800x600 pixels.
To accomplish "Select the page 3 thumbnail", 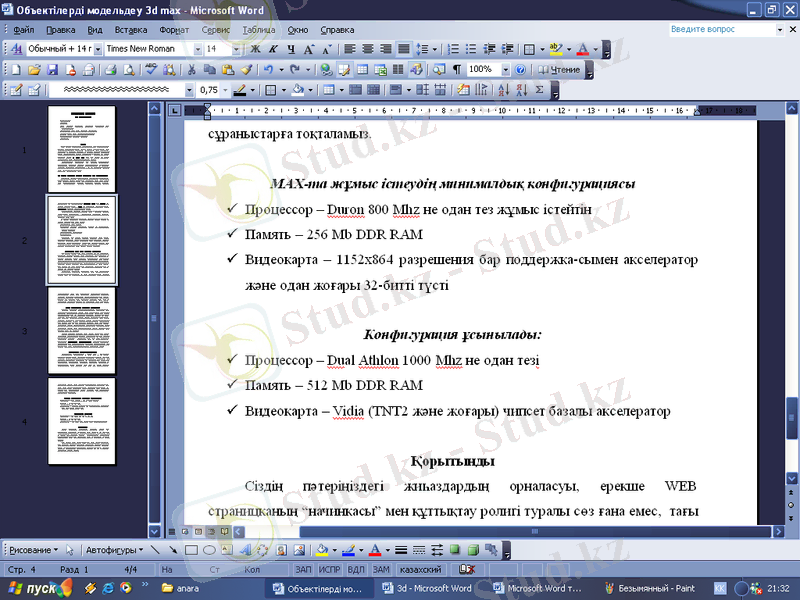I will tap(82, 330).
